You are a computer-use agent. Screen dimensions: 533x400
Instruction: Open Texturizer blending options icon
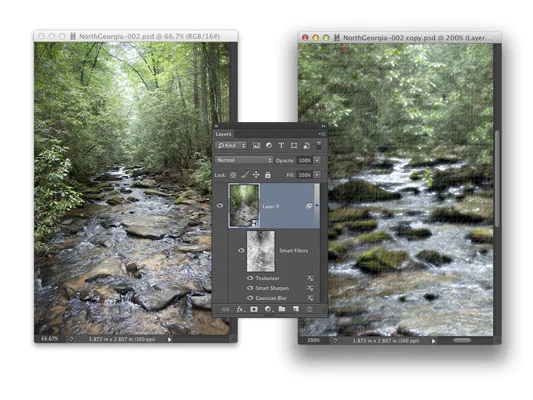pyautogui.click(x=310, y=278)
